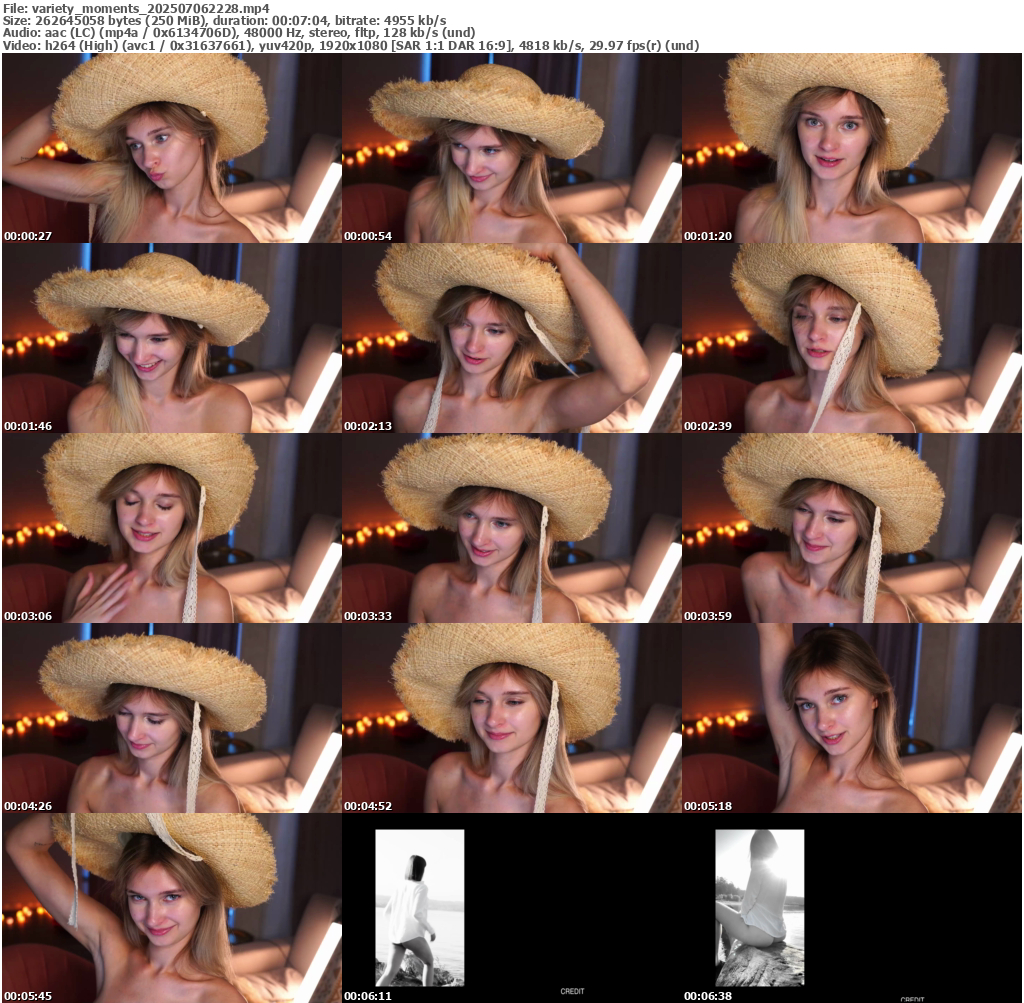The image size is (1024, 1003).
Task: Select the black-and-white frame at 00:06:11
Action: (x=420, y=907)
